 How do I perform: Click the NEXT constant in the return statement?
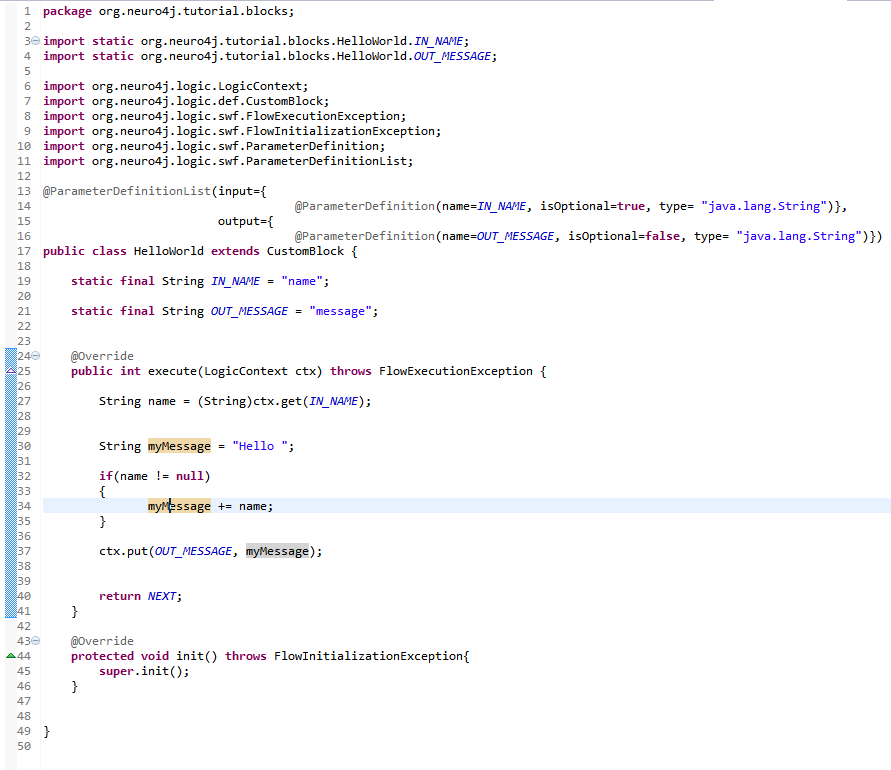coord(162,596)
